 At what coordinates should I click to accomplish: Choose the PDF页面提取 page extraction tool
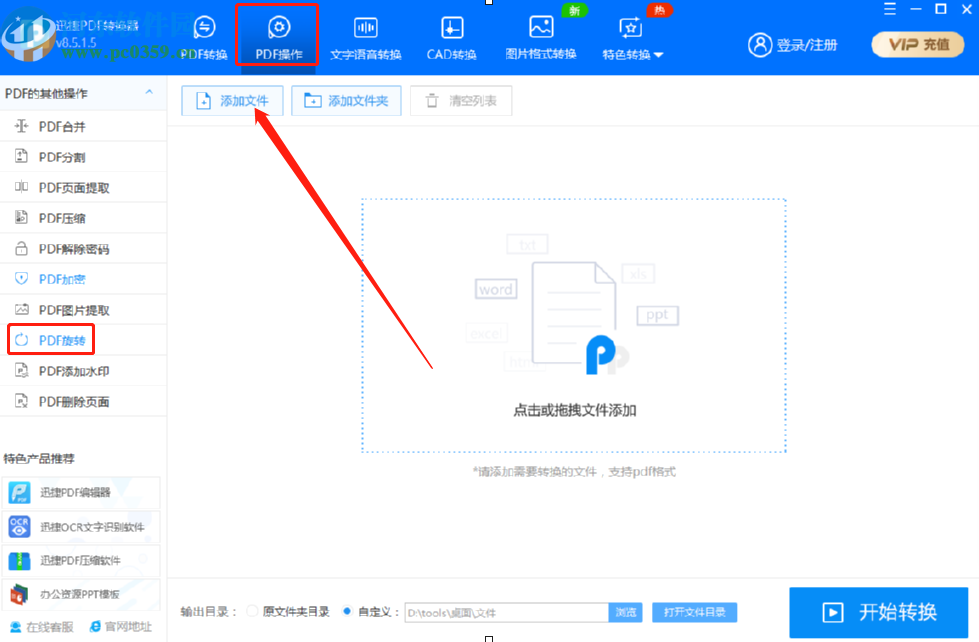[70, 187]
